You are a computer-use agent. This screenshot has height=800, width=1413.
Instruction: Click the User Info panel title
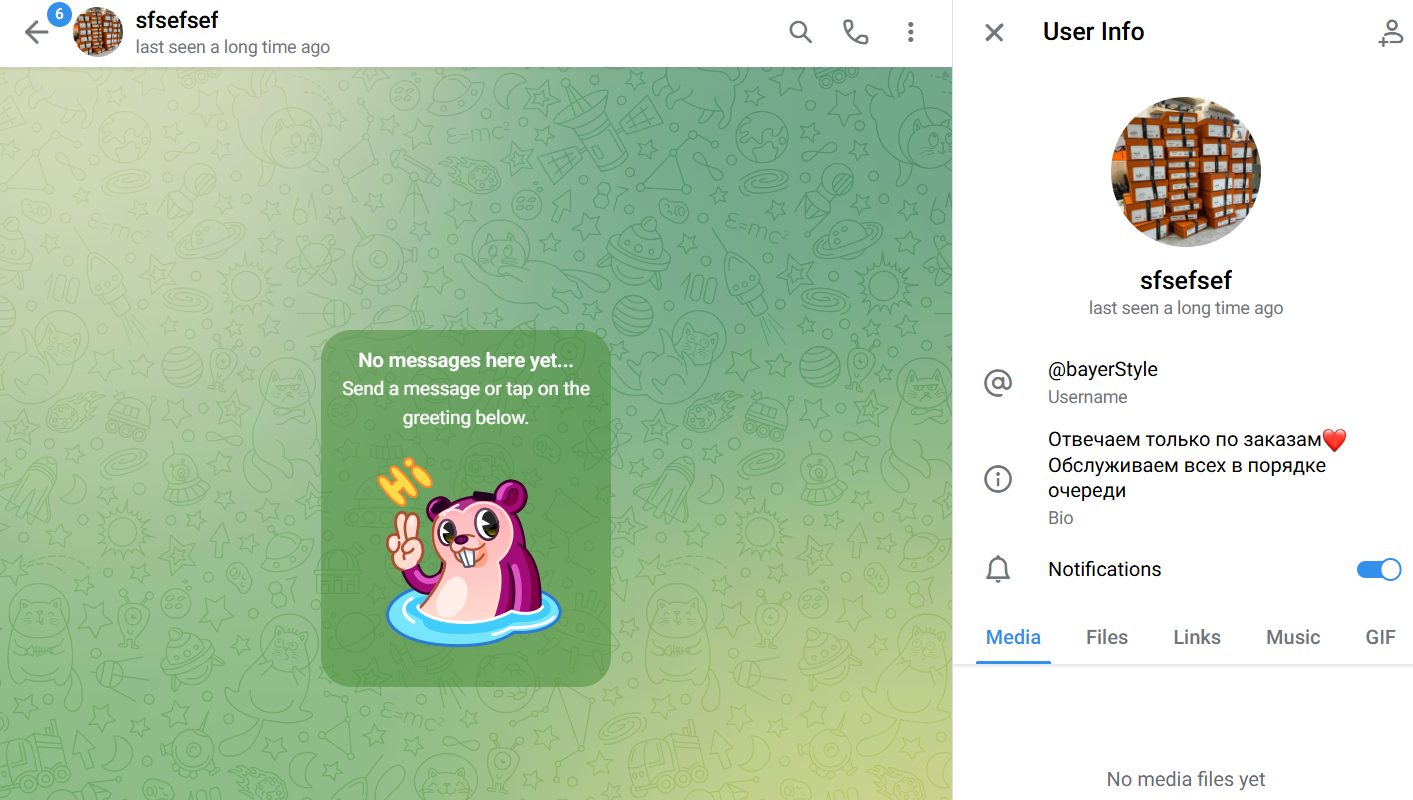point(1093,32)
